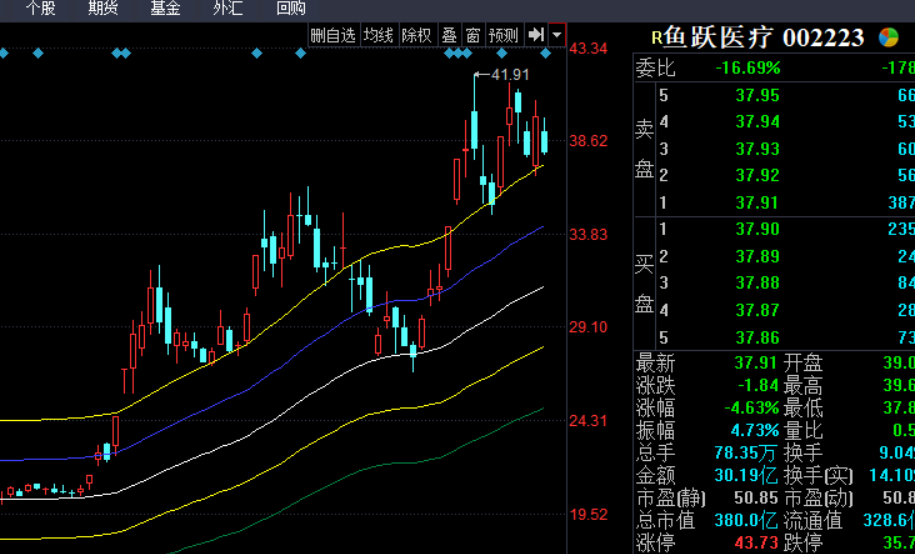Click buy level 3 price 37.88

coord(757,283)
